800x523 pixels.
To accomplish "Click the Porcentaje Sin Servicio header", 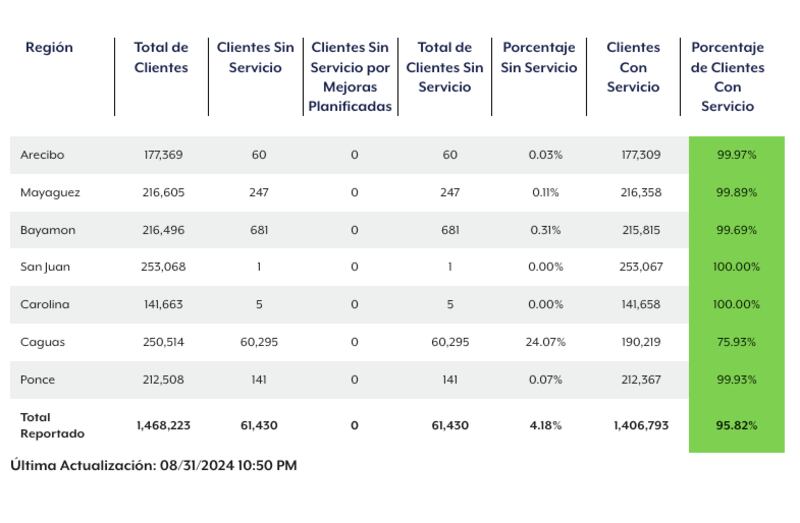I will [539, 57].
